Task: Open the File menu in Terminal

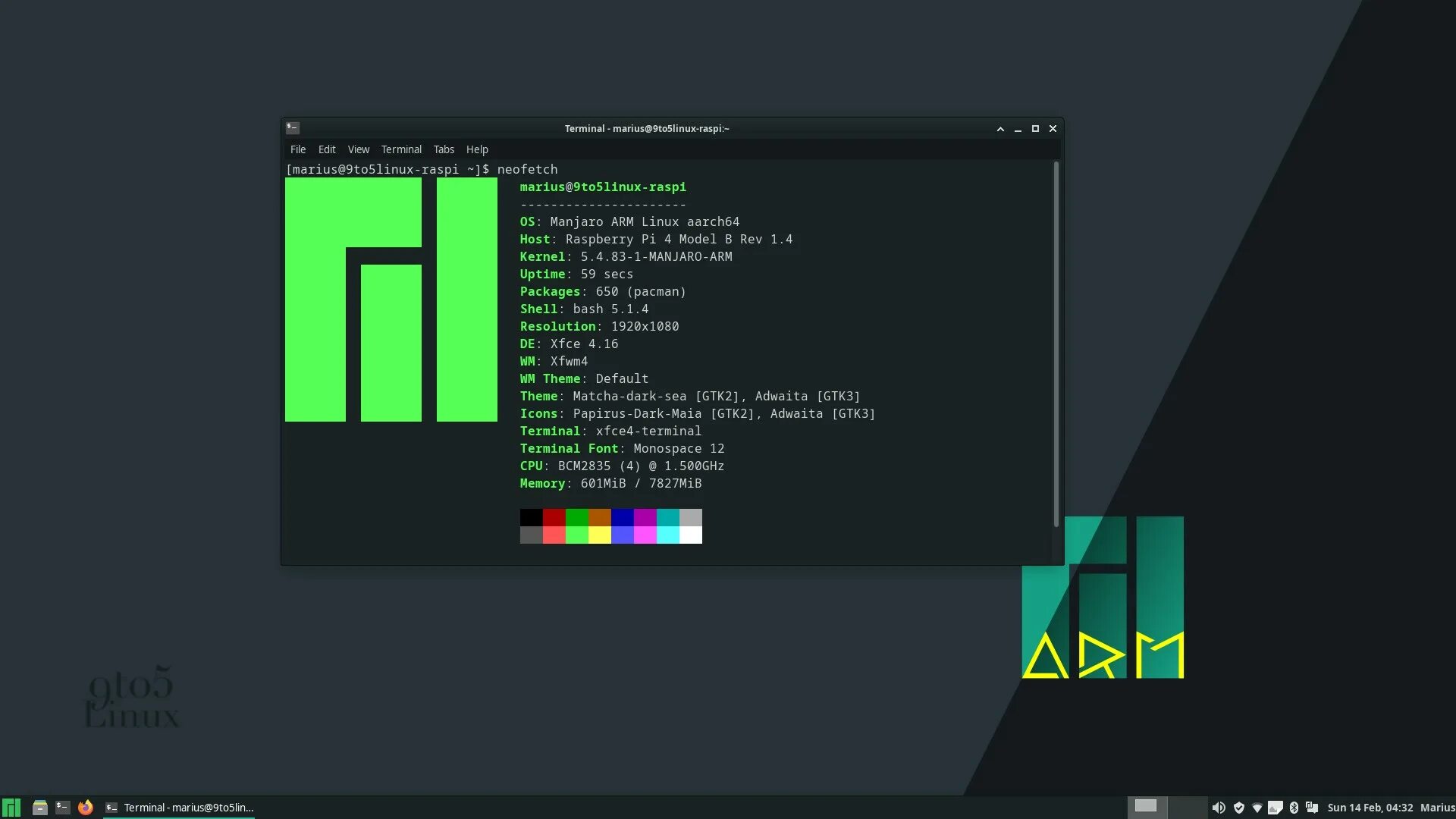Action: (298, 149)
